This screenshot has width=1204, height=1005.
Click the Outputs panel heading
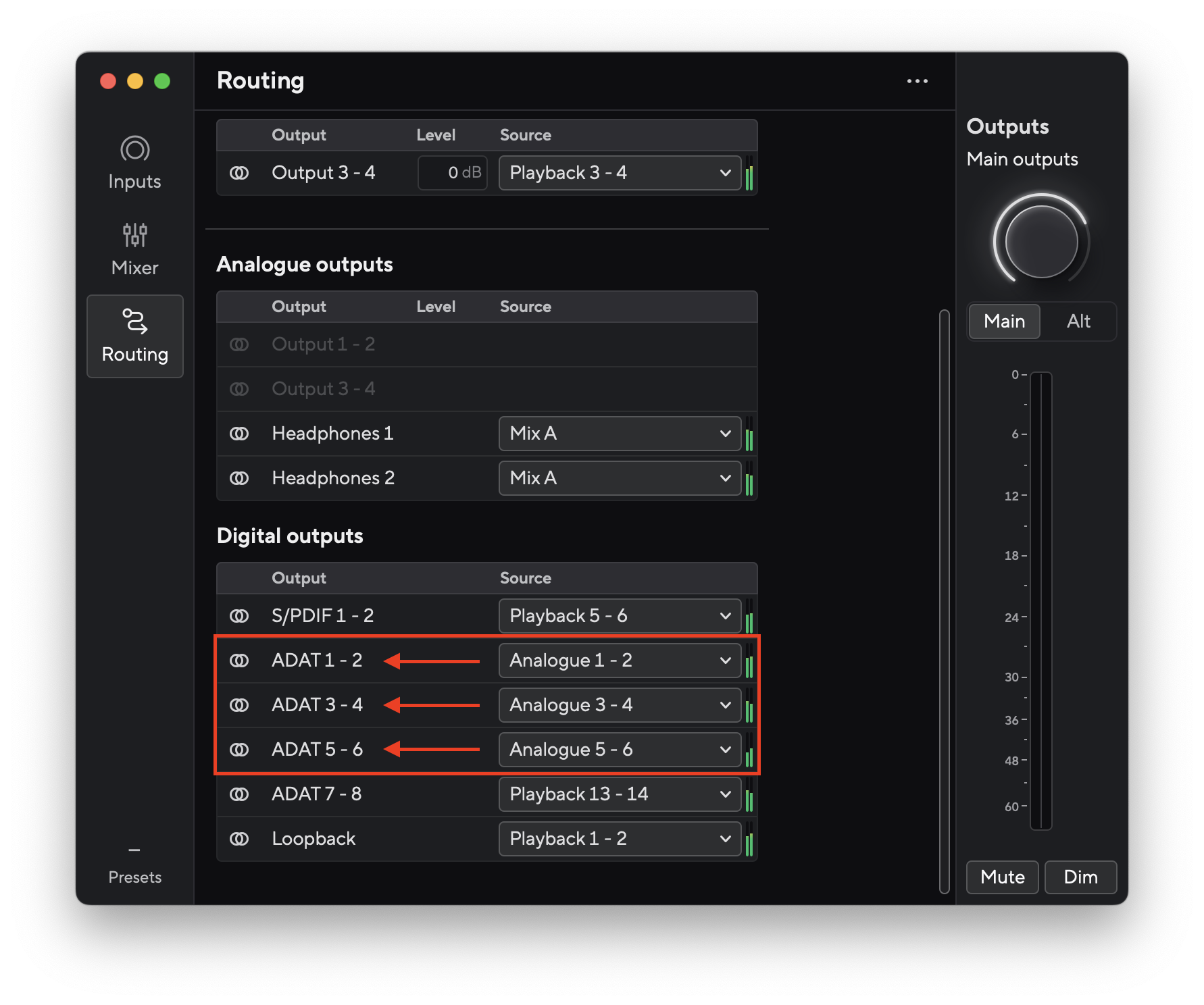[x=1007, y=127]
